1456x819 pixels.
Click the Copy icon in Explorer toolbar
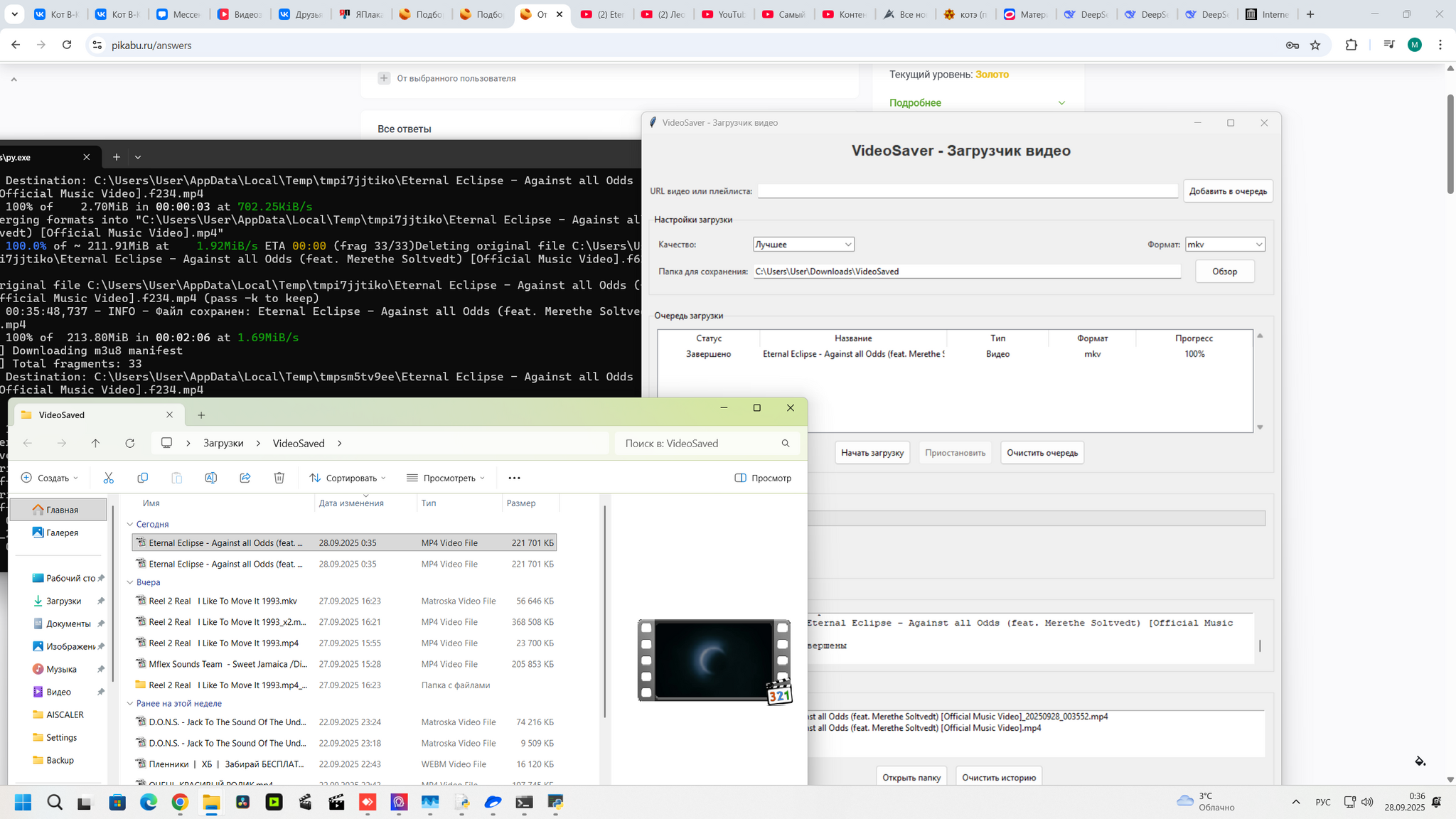point(142,478)
